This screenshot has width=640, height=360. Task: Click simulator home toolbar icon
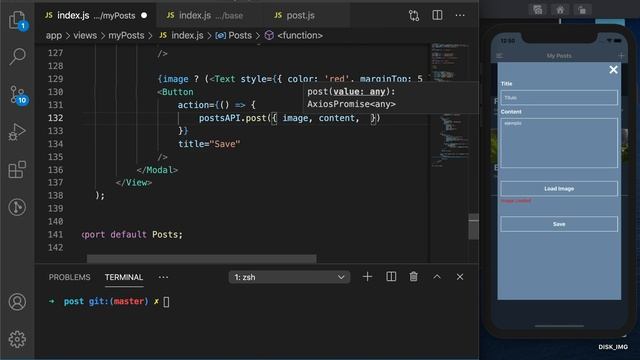click(560, 10)
